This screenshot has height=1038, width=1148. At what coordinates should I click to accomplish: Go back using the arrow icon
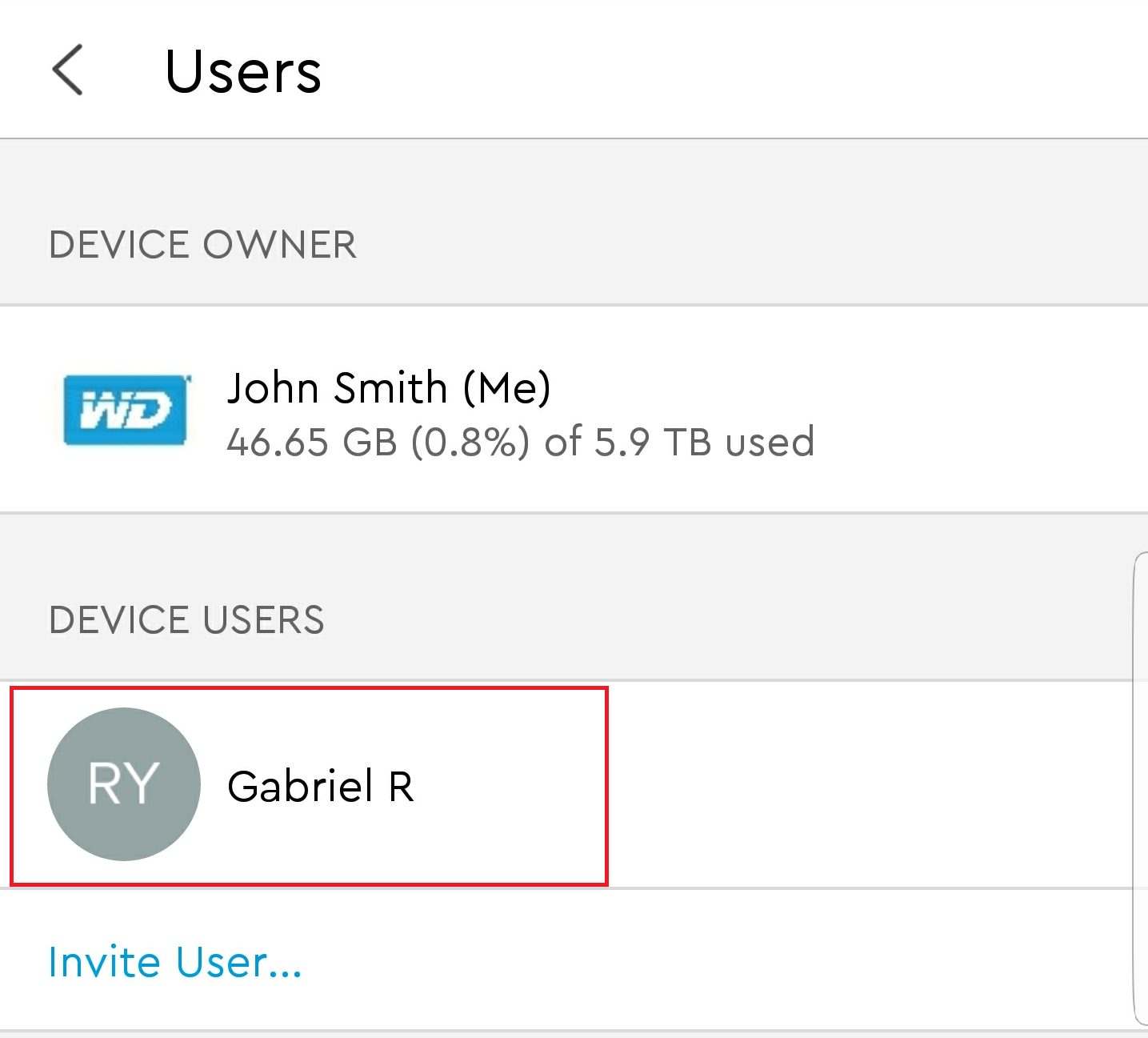click(68, 70)
